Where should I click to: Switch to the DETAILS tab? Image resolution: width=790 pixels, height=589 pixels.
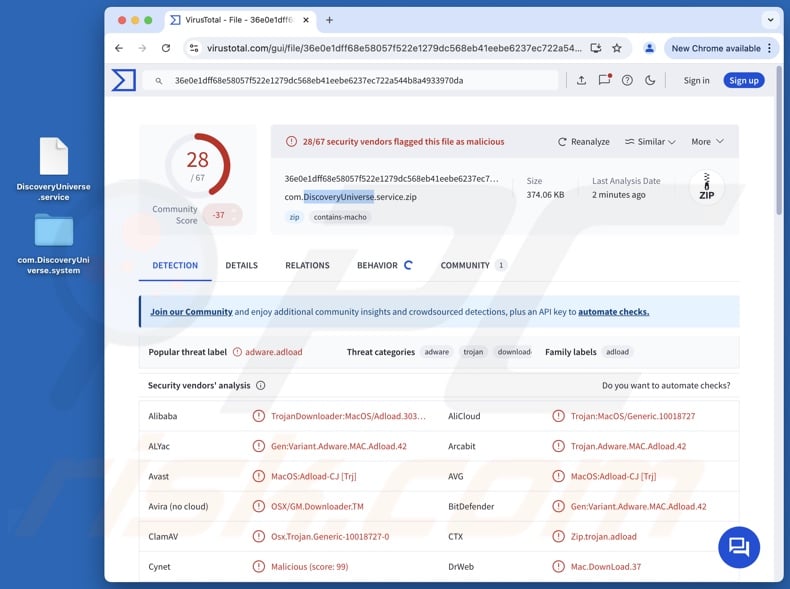pyautogui.click(x=241, y=266)
